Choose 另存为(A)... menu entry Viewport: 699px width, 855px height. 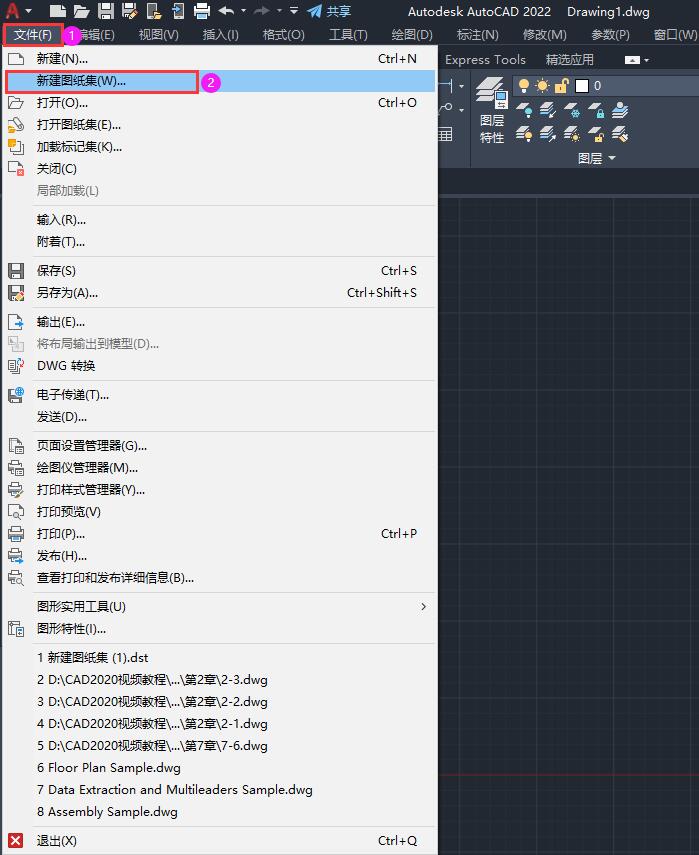point(219,293)
